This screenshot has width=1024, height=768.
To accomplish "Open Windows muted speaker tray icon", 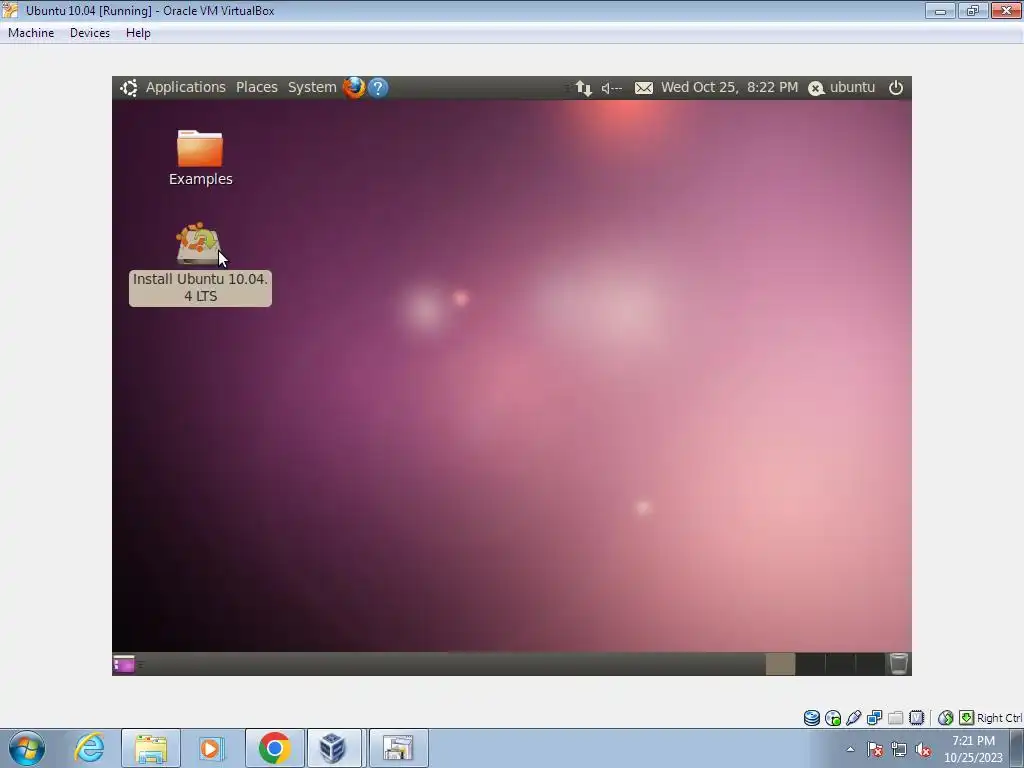I will pos(923,750).
